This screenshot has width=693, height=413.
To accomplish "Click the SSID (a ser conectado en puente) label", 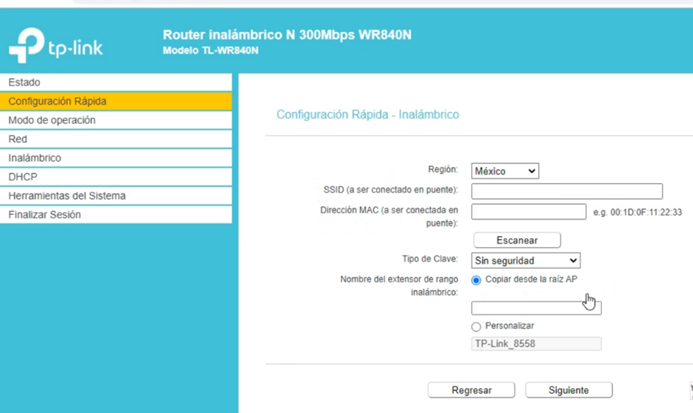I will 391,190.
